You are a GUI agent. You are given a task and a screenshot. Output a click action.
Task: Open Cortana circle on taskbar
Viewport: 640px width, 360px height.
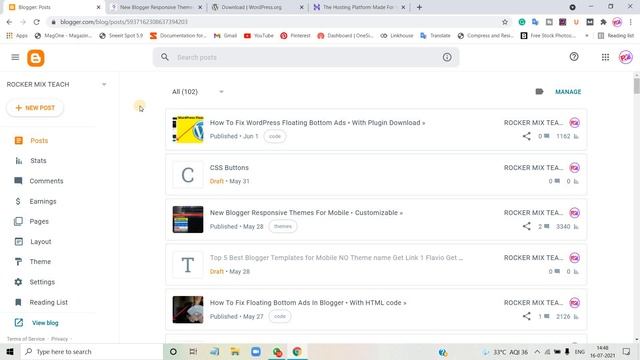[173, 351]
